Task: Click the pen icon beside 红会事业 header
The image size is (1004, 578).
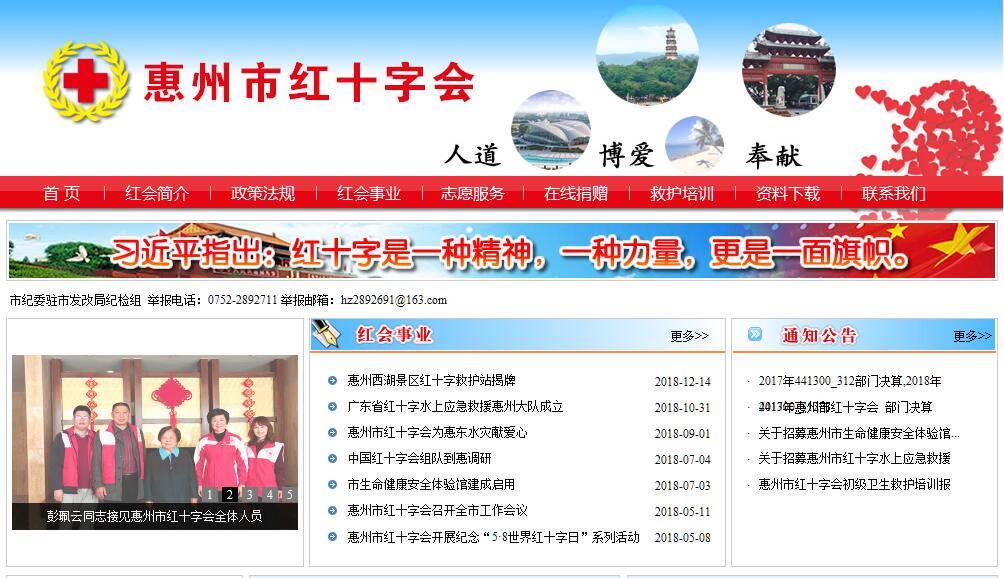Action: pyautogui.click(x=327, y=333)
